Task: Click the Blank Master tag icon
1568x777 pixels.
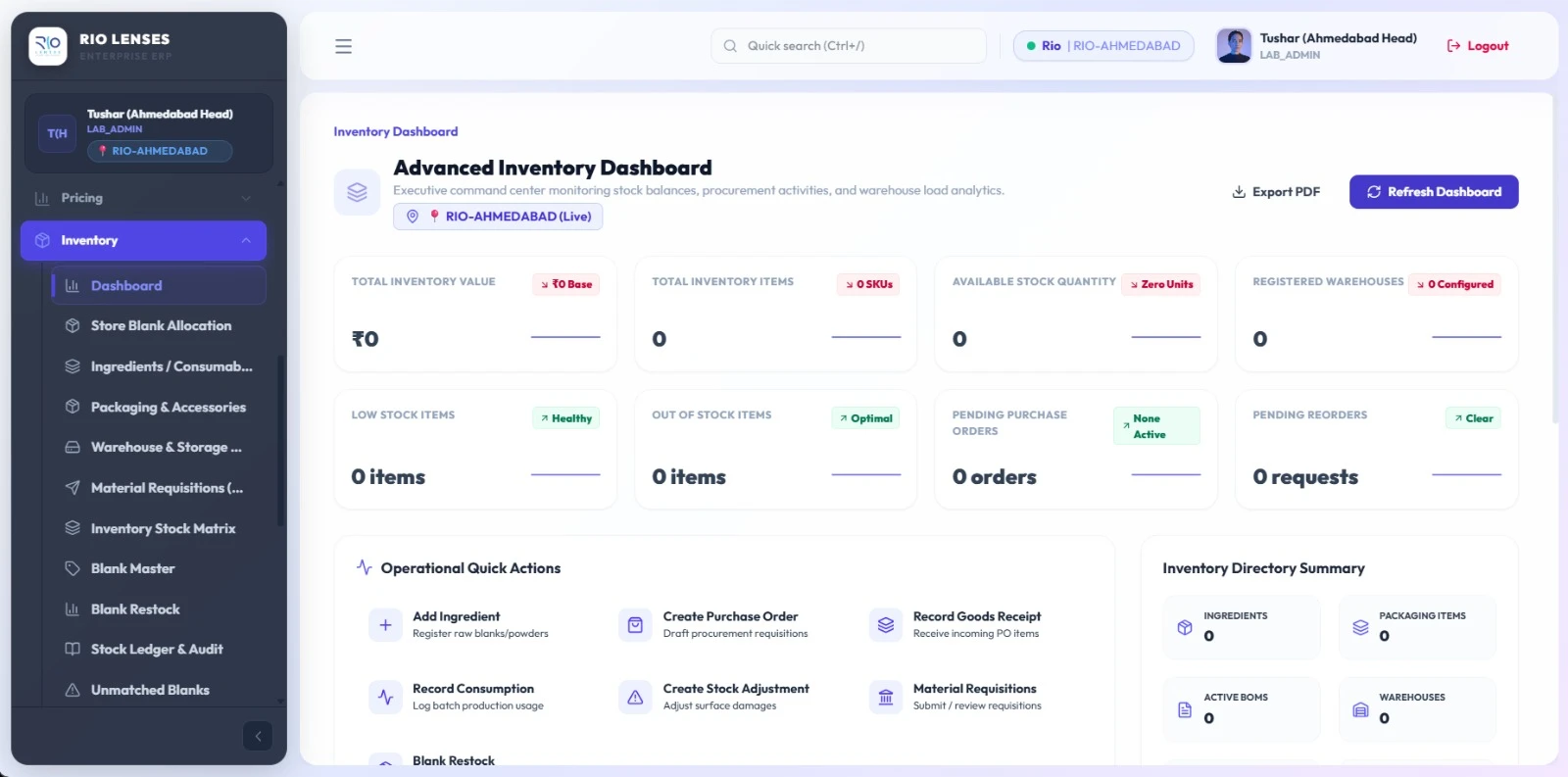Action: [x=73, y=568]
